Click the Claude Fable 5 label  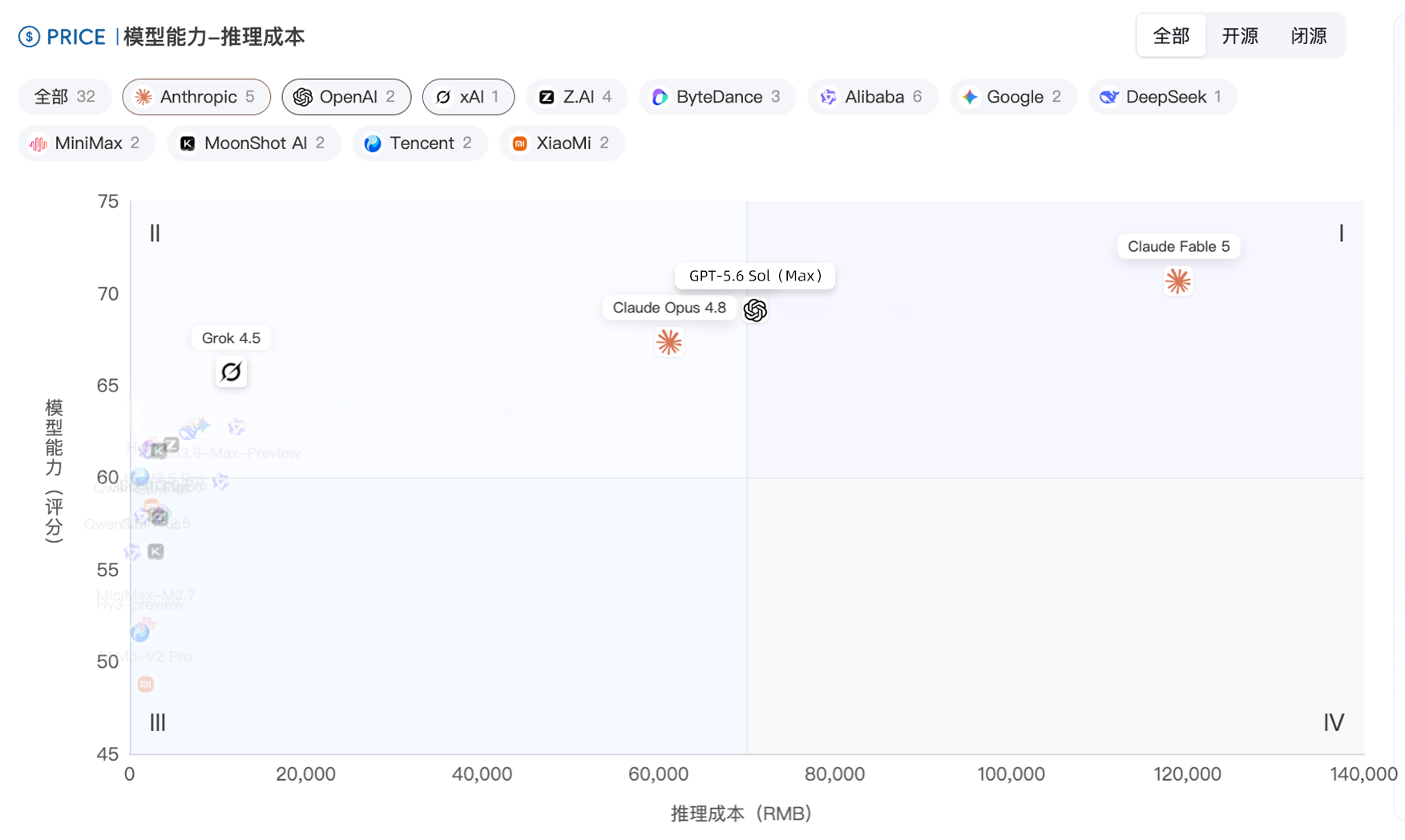pyautogui.click(x=1178, y=246)
